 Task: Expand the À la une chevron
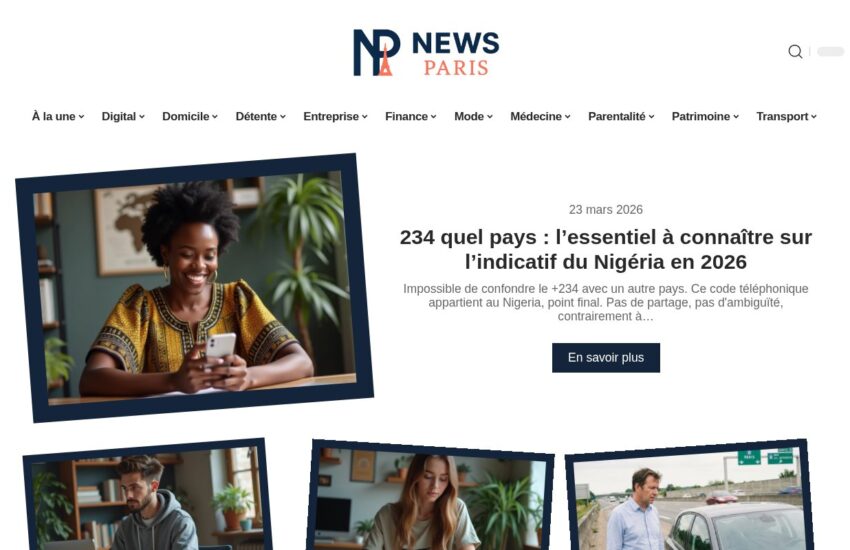coord(81,117)
